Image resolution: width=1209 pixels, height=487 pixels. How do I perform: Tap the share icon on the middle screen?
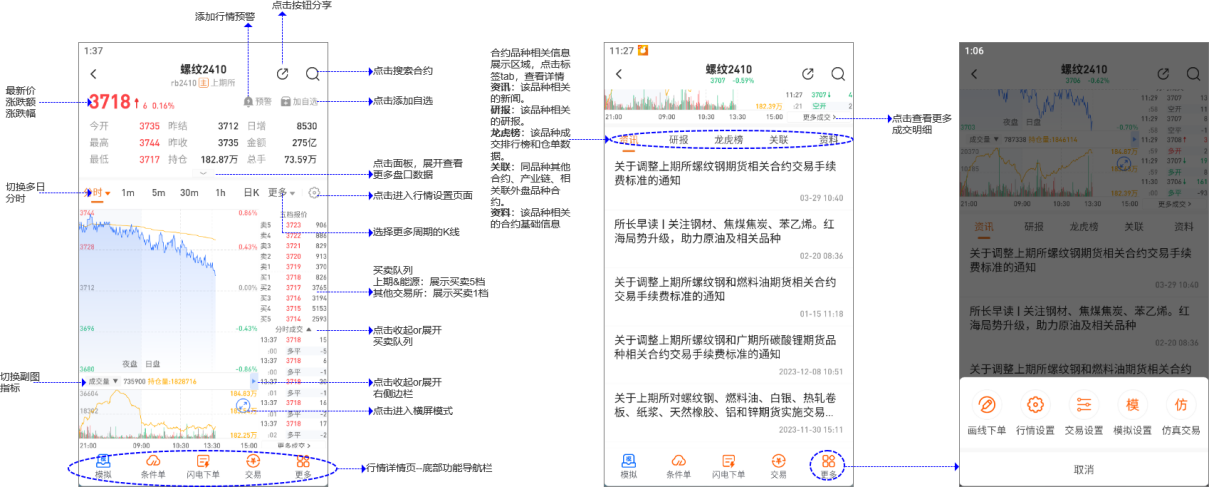(x=808, y=73)
